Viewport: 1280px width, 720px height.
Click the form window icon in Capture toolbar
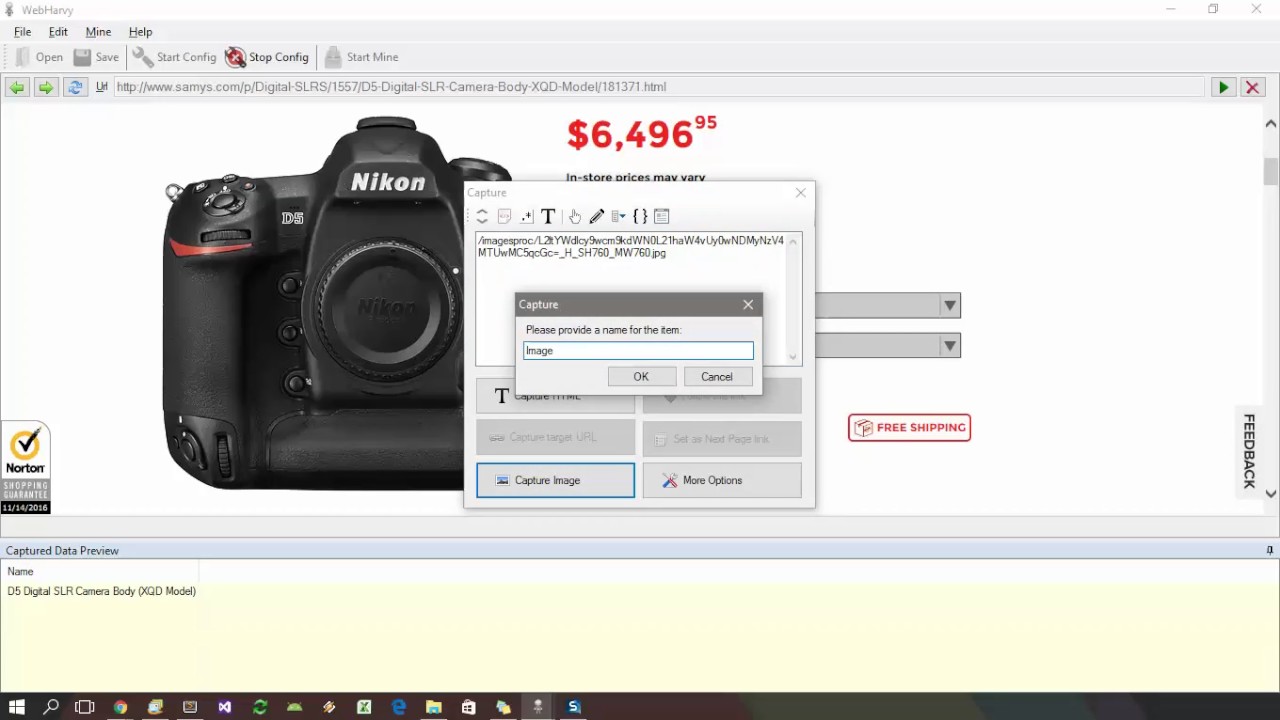661,216
